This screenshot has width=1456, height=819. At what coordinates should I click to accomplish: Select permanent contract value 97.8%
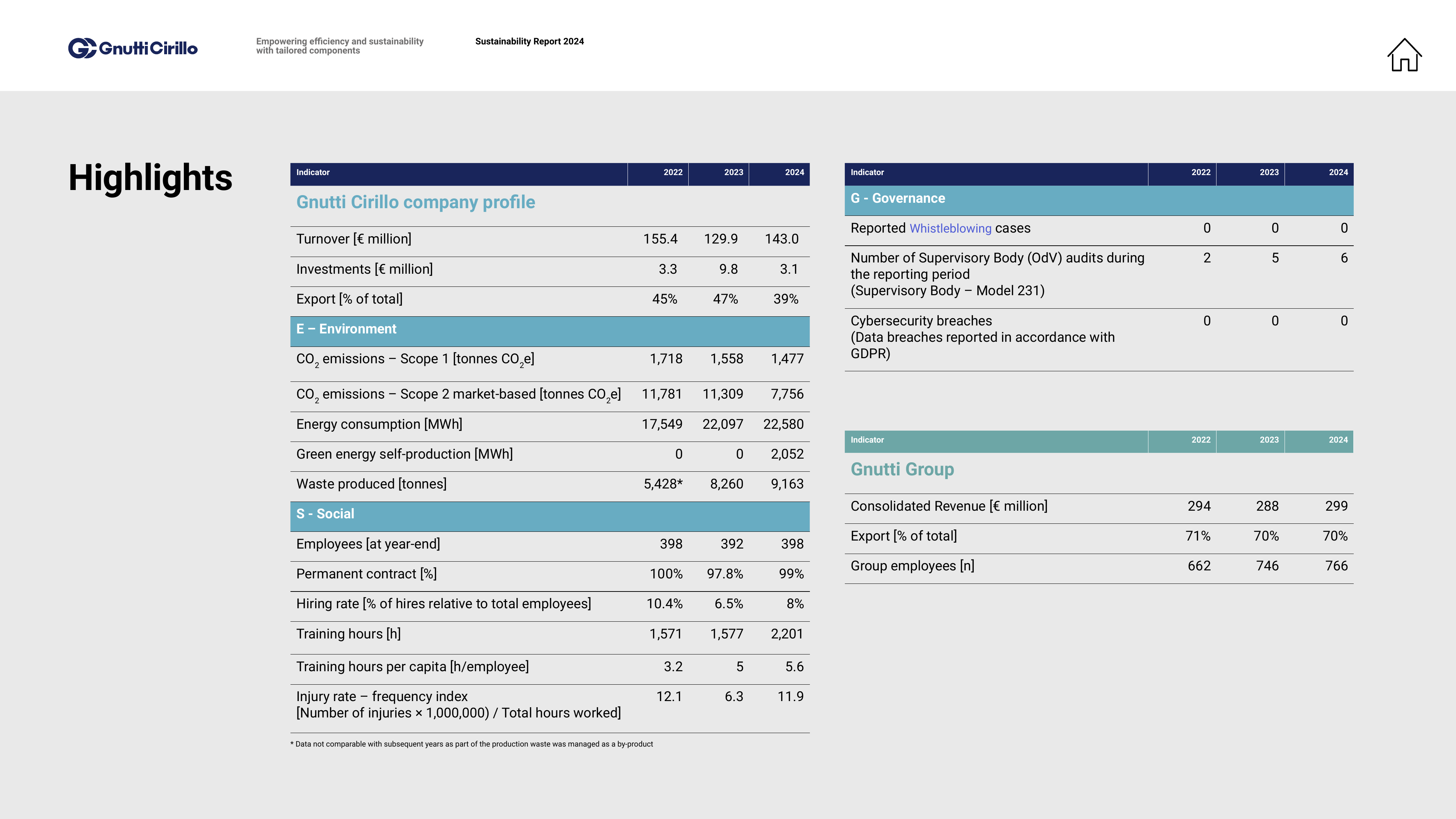[x=725, y=574]
